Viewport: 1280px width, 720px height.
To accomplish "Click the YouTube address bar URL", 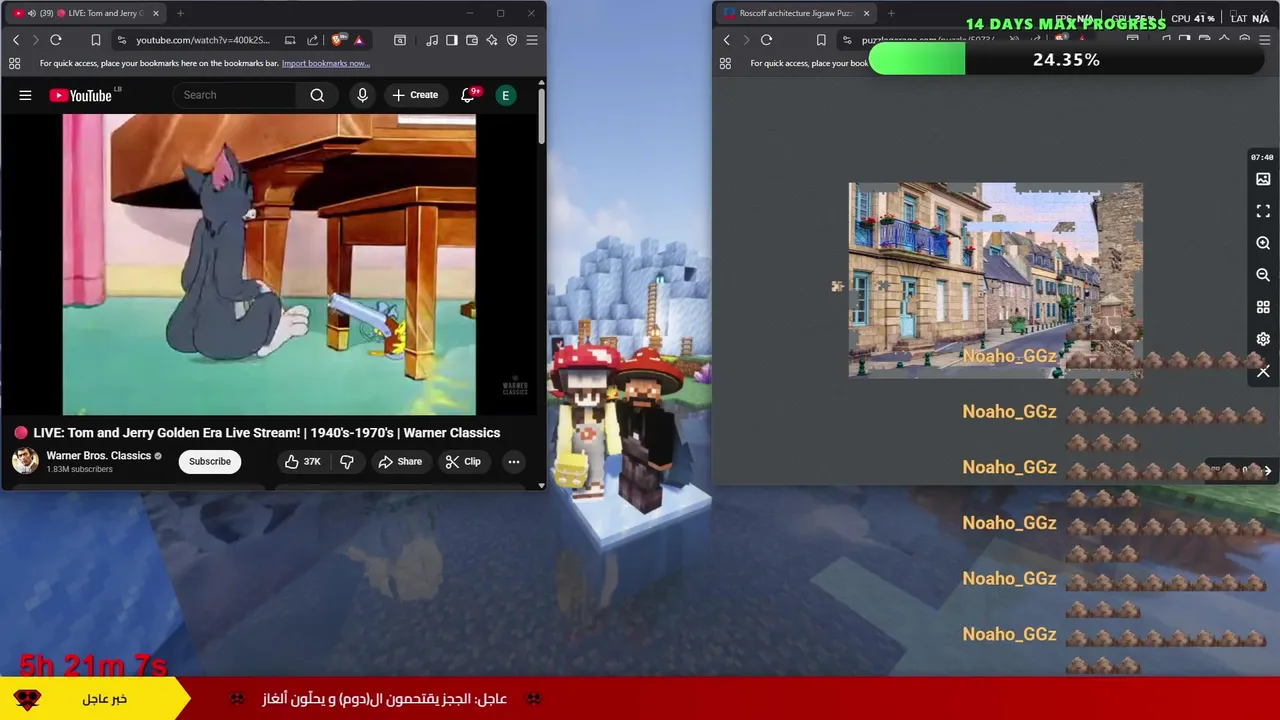I will (x=203, y=40).
